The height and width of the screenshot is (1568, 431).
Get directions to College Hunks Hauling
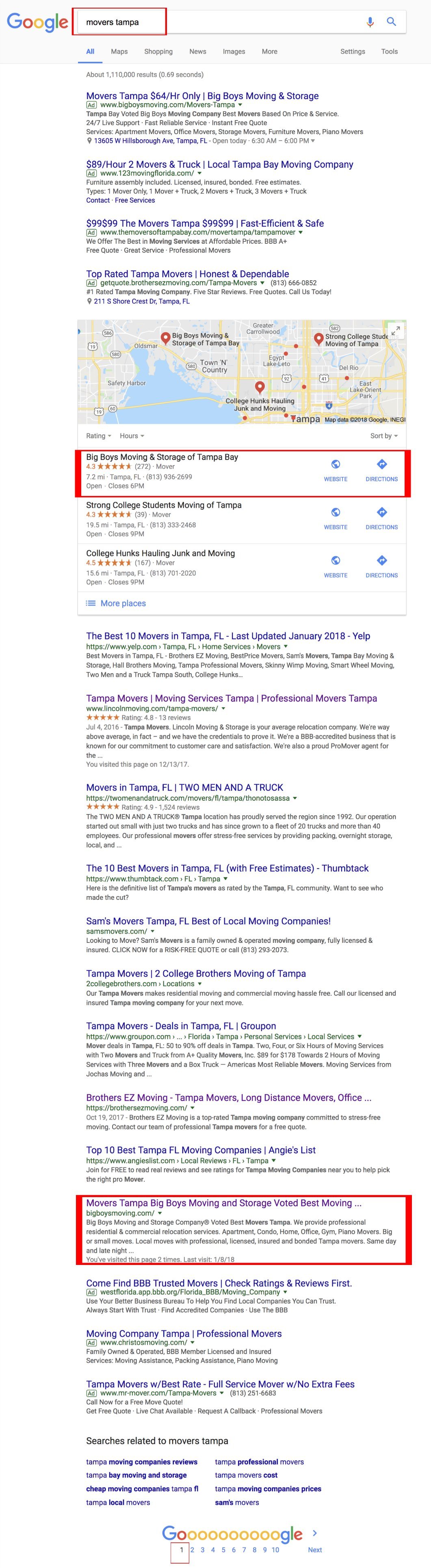coord(382,561)
